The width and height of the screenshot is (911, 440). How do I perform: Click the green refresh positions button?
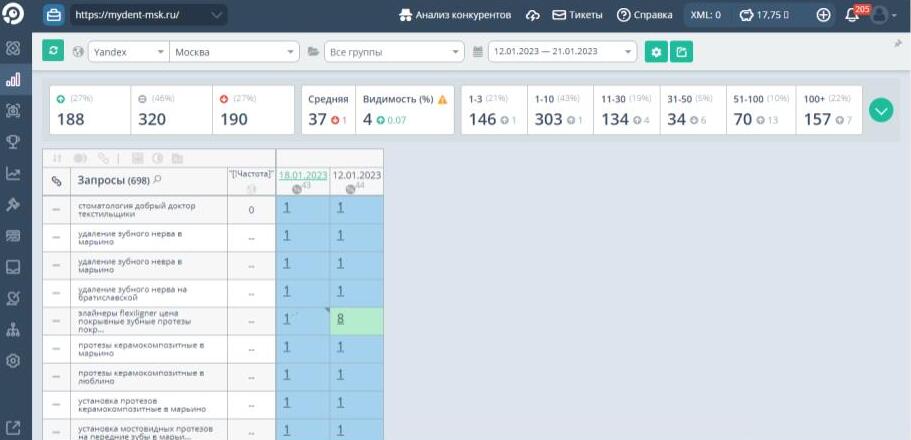tap(53, 51)
